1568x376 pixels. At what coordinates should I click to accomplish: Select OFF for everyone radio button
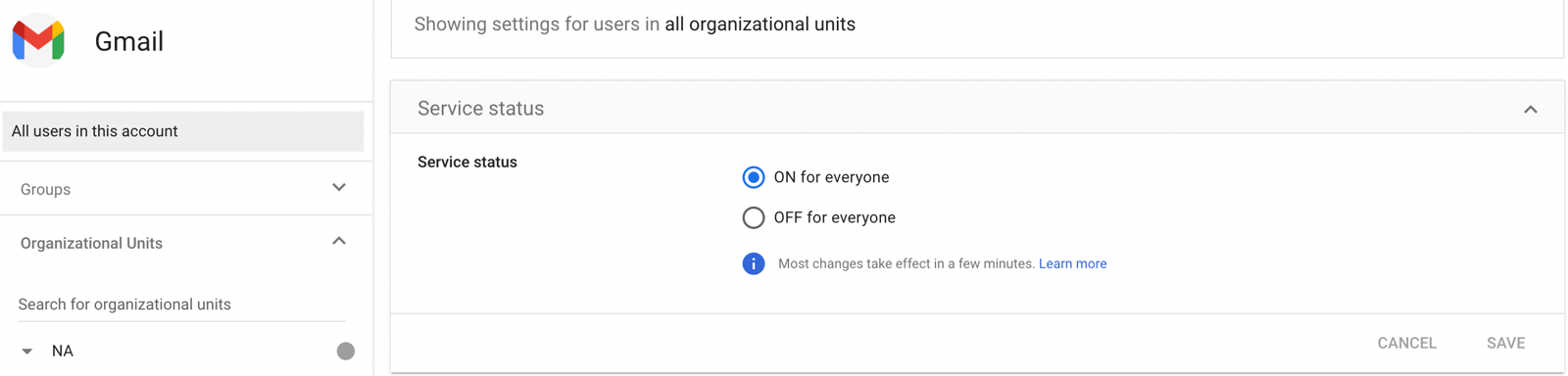click(753, 217)
